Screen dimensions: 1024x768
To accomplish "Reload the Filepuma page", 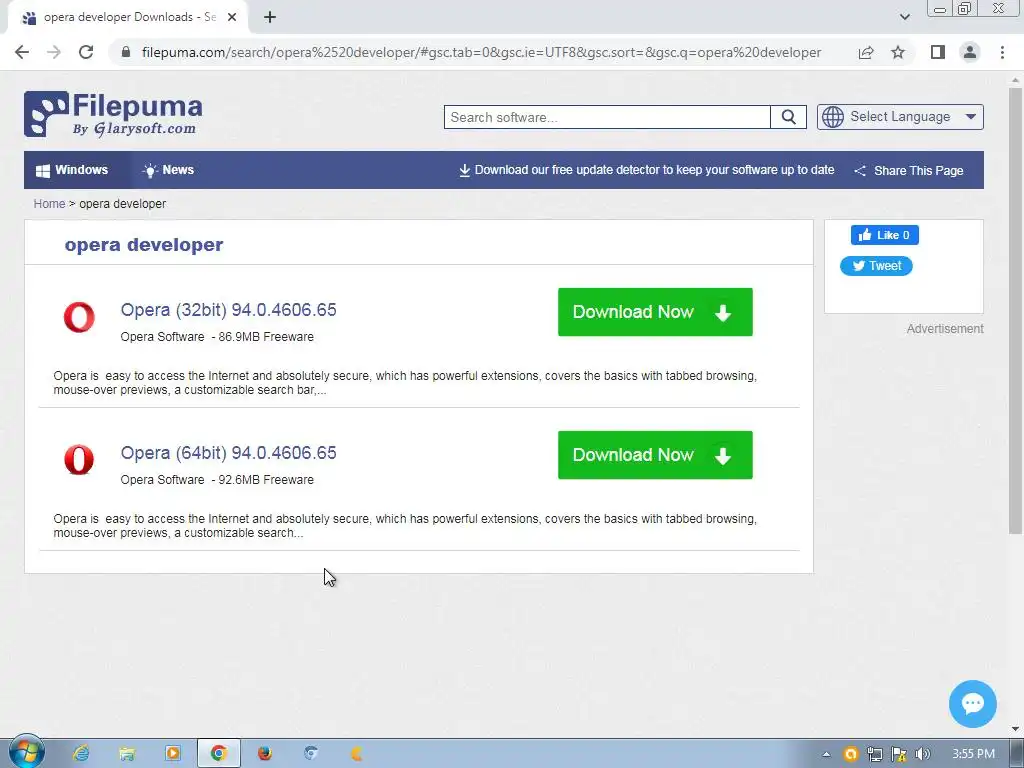I will click(86, 52).
